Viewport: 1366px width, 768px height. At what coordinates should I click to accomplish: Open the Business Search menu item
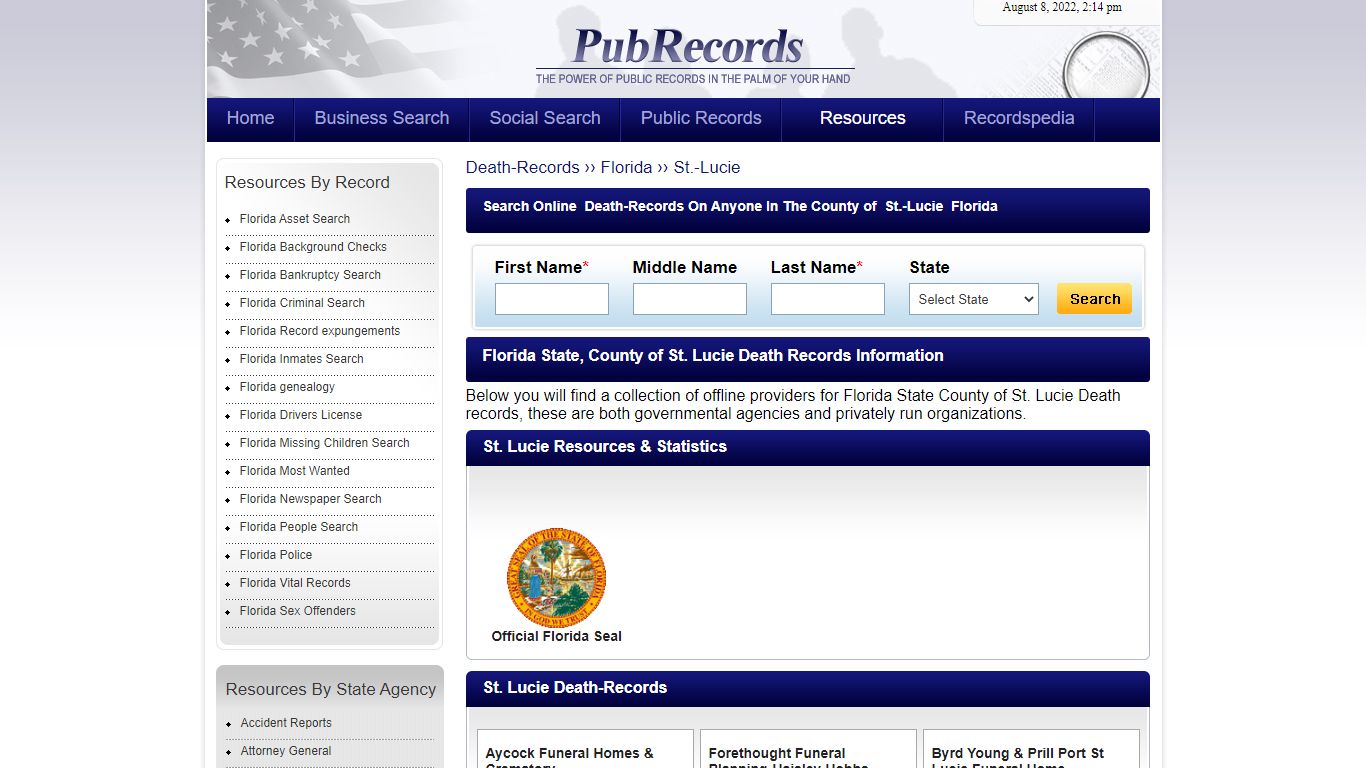(x=382, y=118)
